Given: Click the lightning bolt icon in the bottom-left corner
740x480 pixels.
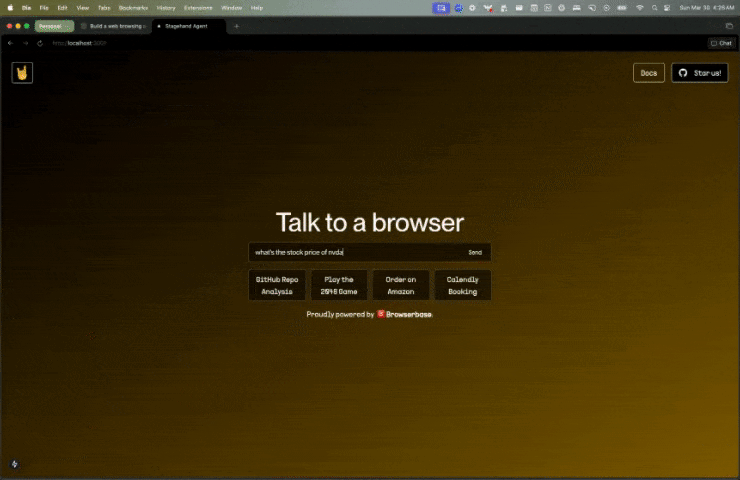Looking at the screenshot, I should pyautogui.click(x=15, y=464).
